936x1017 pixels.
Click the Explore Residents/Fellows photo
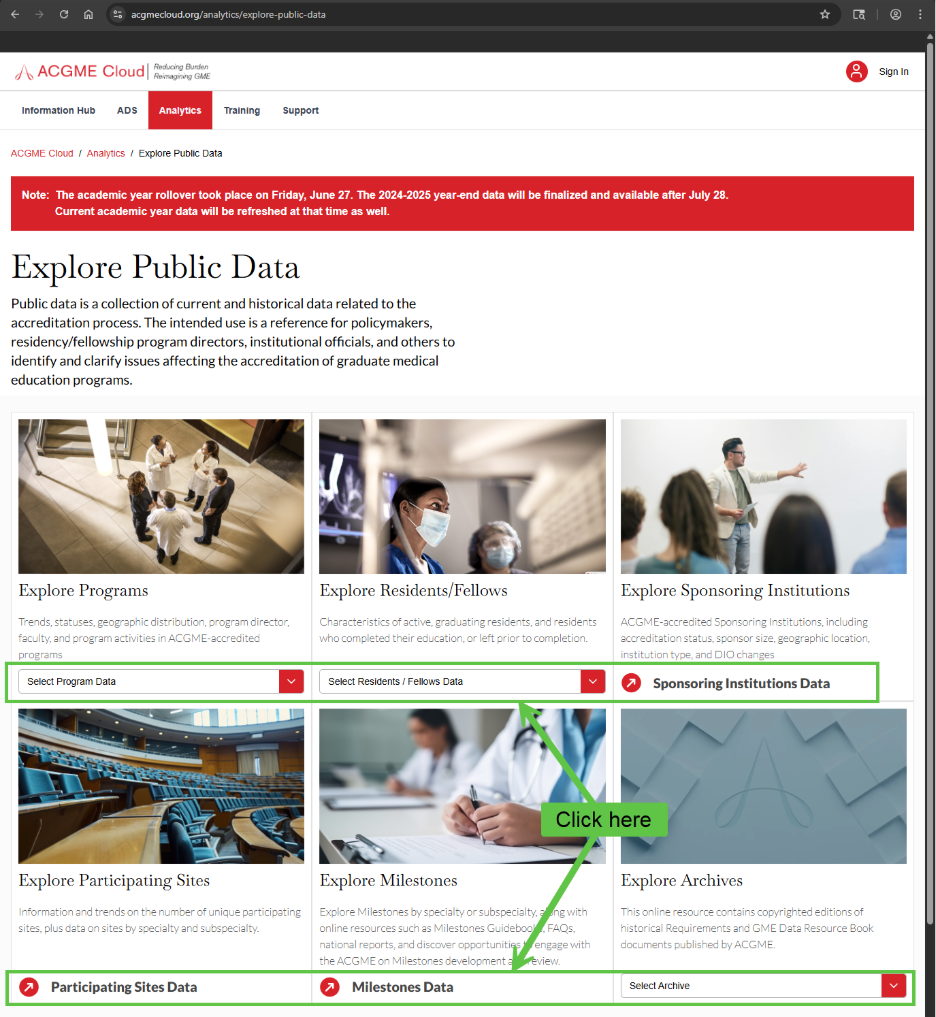[462, 496]
